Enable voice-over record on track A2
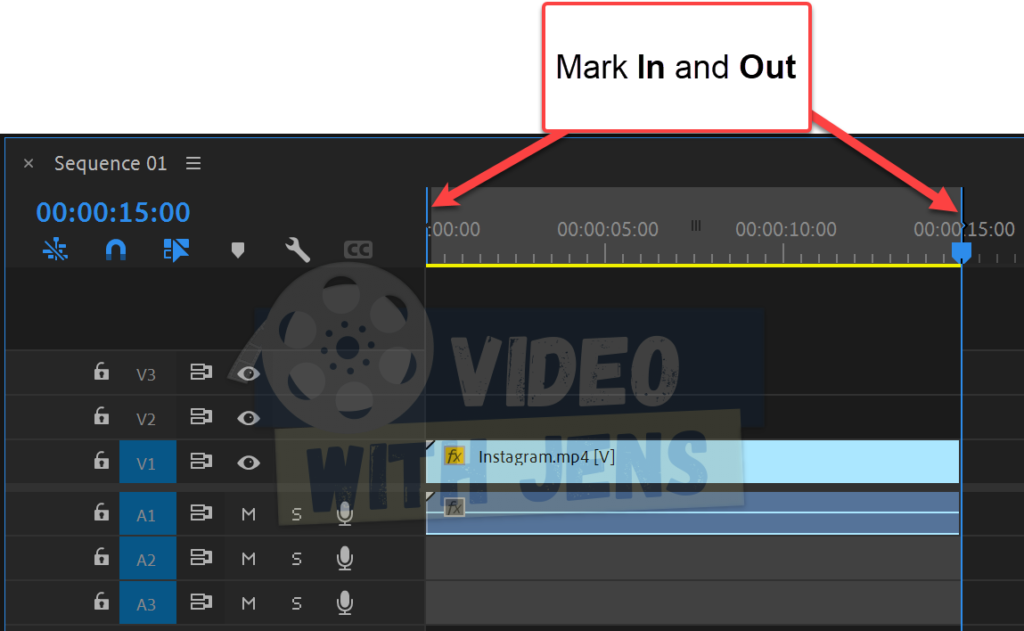 pos(345,558)
